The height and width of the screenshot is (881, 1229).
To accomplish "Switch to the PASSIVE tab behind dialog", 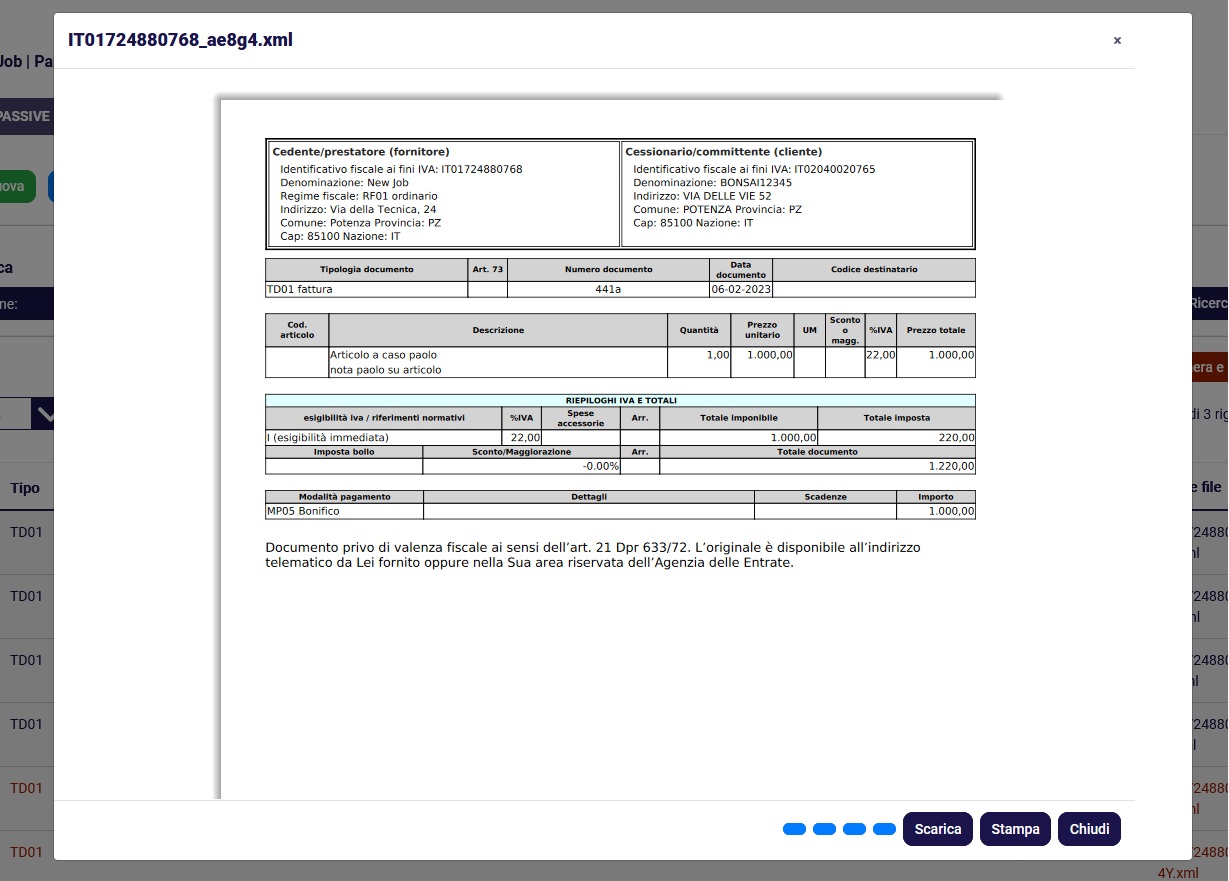I will click(26, 116).
